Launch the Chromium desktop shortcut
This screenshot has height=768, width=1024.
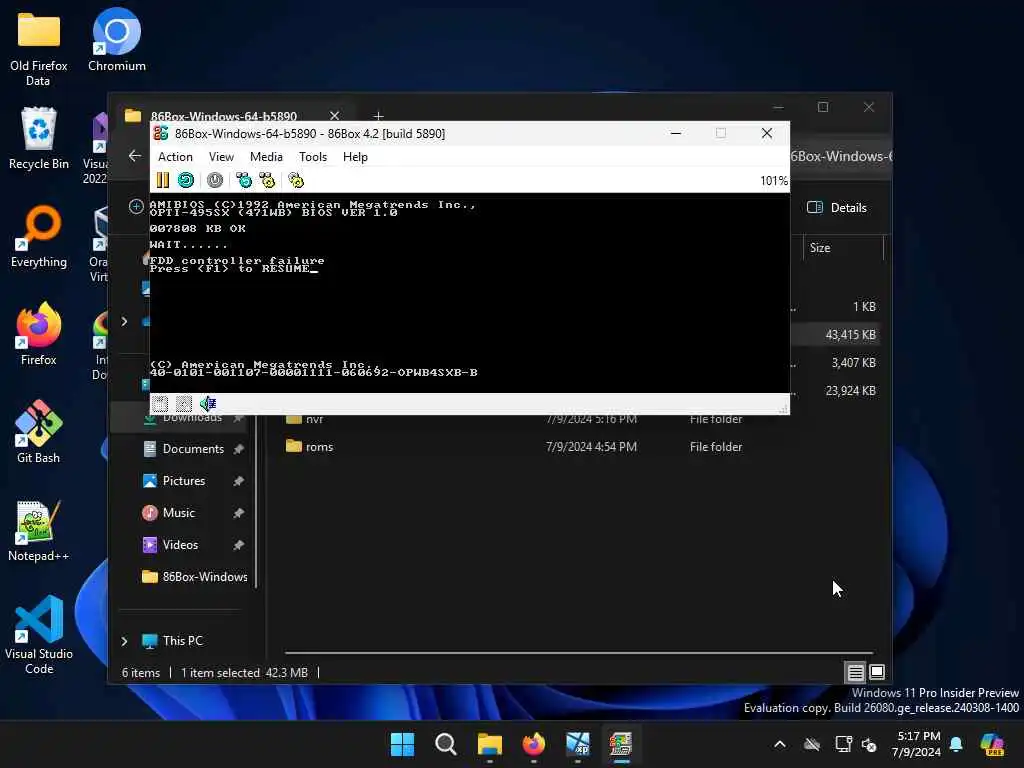[117, 40]
